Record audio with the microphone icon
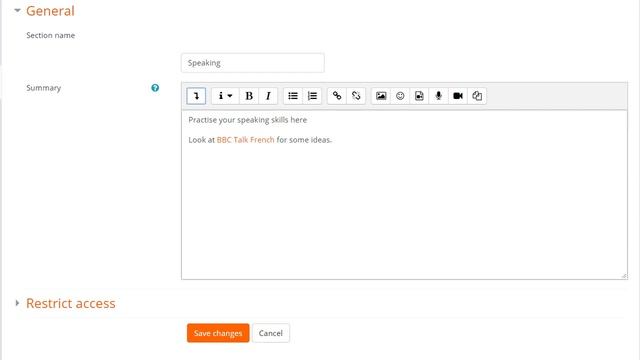The image size is (640, 360). (439, 96)
